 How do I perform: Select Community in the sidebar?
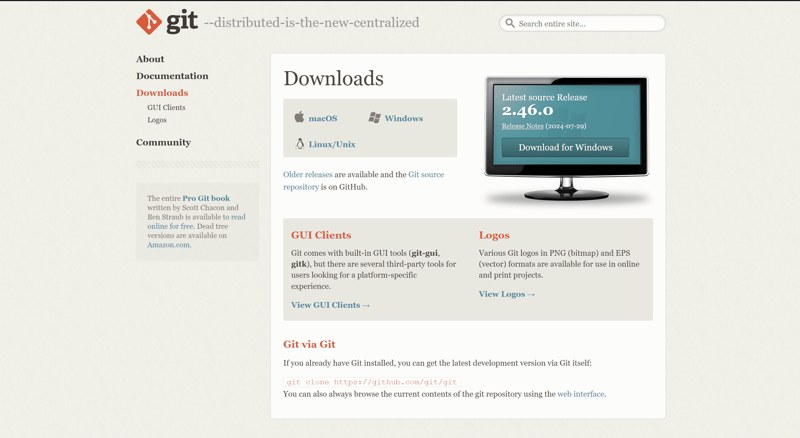point(163,142)
